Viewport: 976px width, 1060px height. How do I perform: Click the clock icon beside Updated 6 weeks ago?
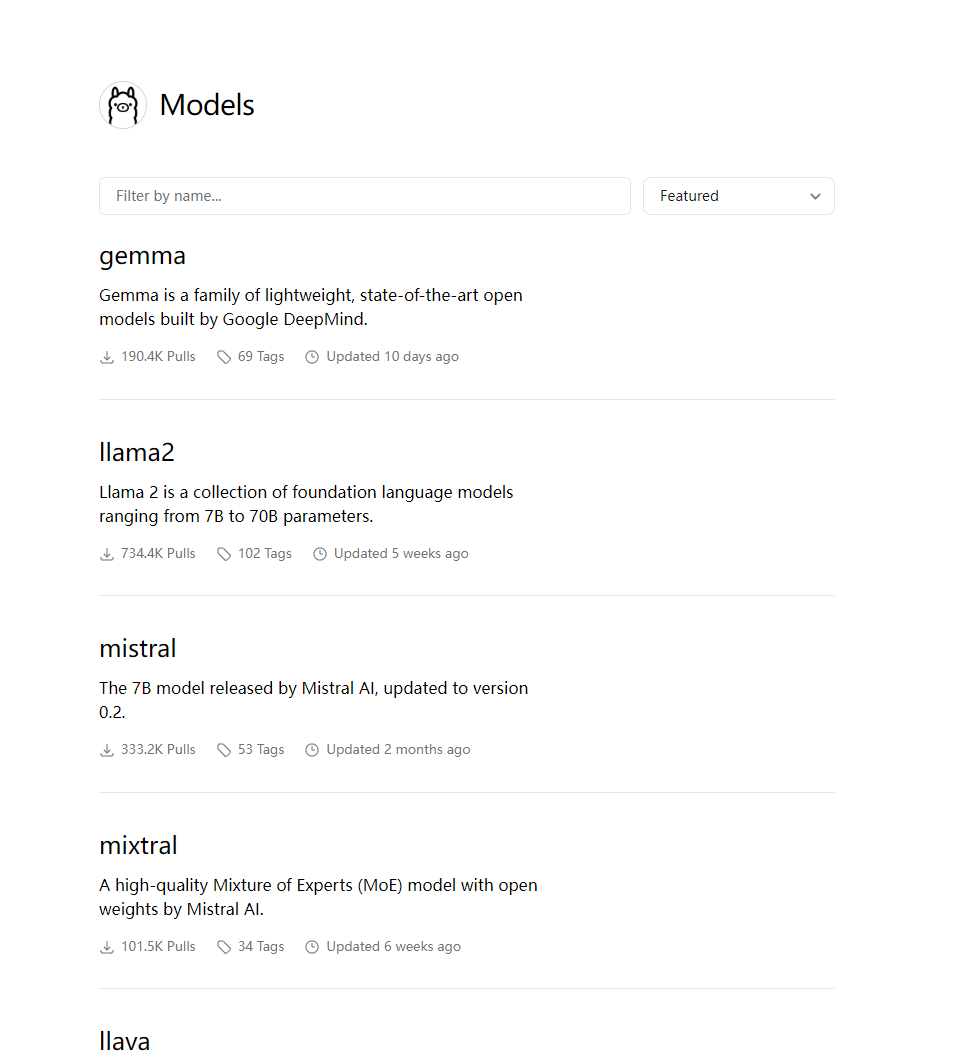pyautogui.click(x=312, y=947)
